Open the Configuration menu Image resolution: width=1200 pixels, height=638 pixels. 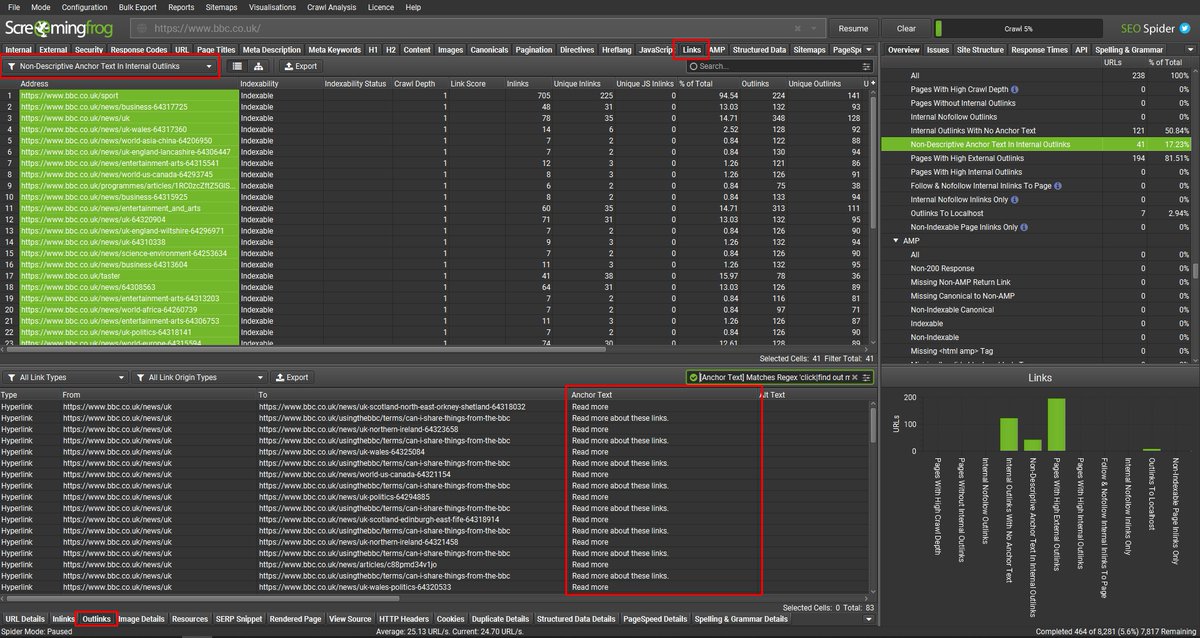tap(84, 7)
